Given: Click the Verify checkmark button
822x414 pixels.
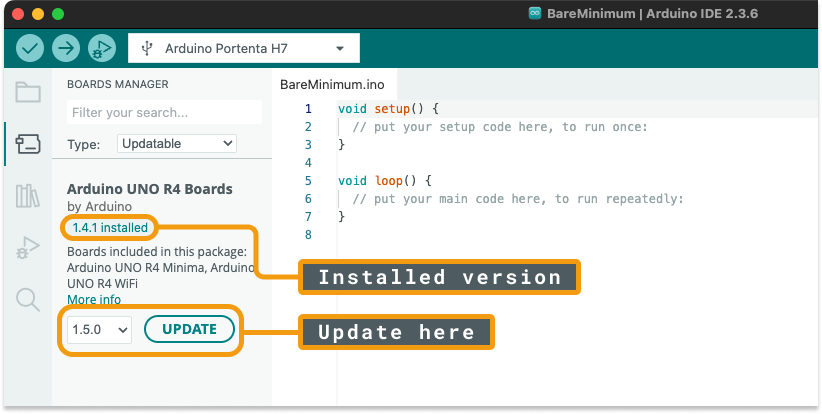Looking at the screenshot, I should point(30,48).
